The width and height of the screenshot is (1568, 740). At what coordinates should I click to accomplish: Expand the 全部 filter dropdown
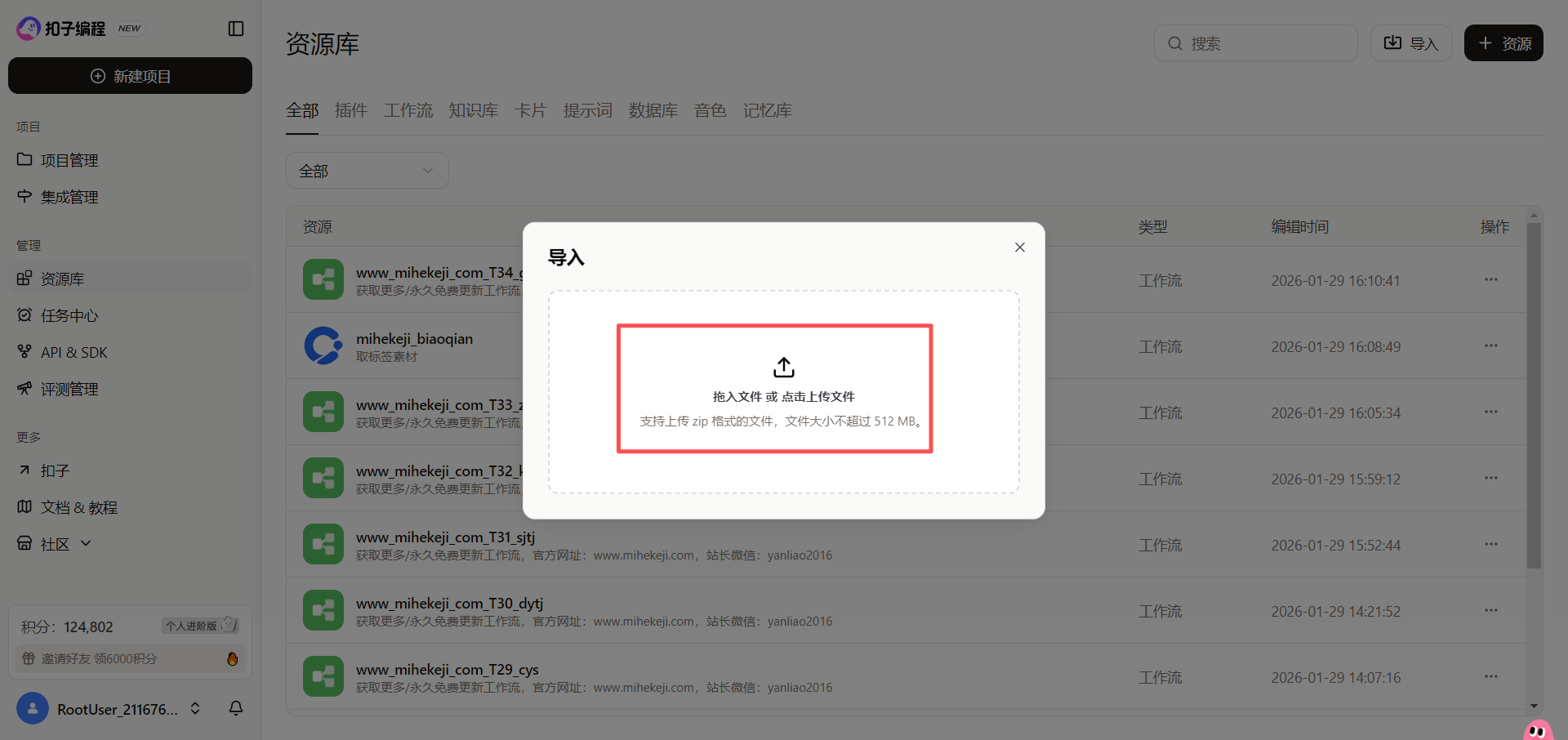tap(367, 171)
